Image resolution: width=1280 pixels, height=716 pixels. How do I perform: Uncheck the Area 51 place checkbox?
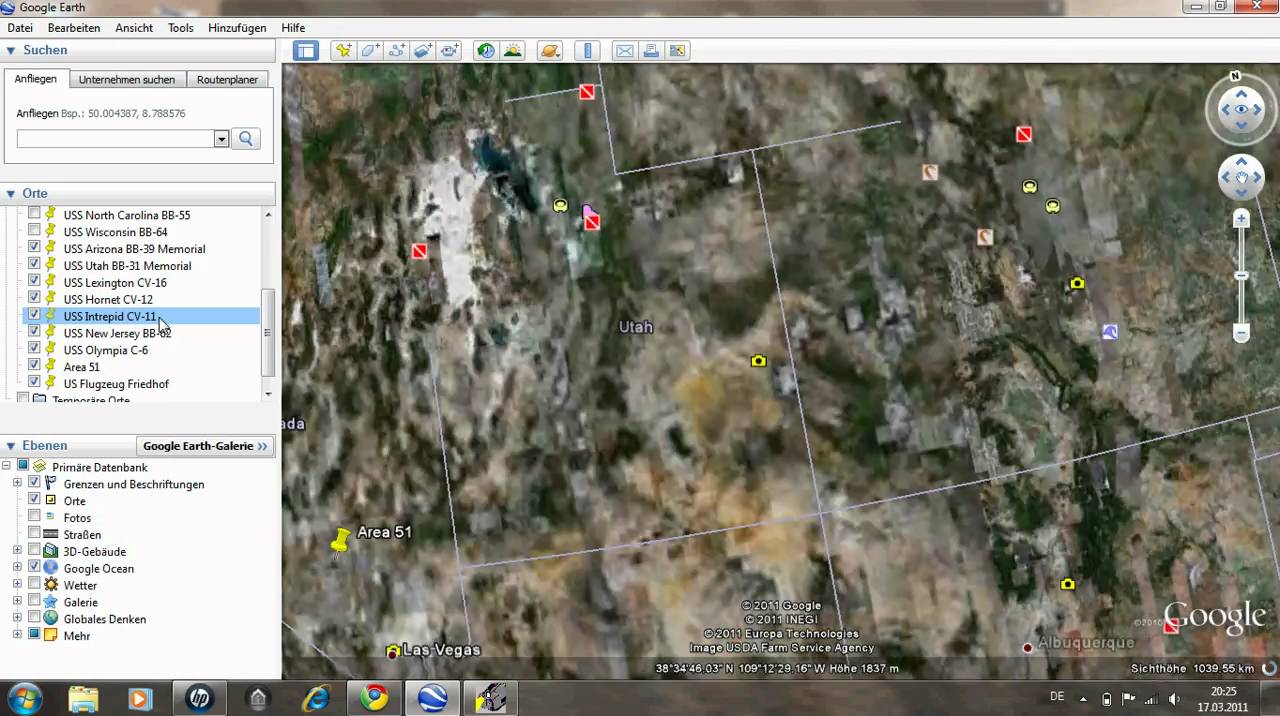pyautogui.click(x=35, y=366)
